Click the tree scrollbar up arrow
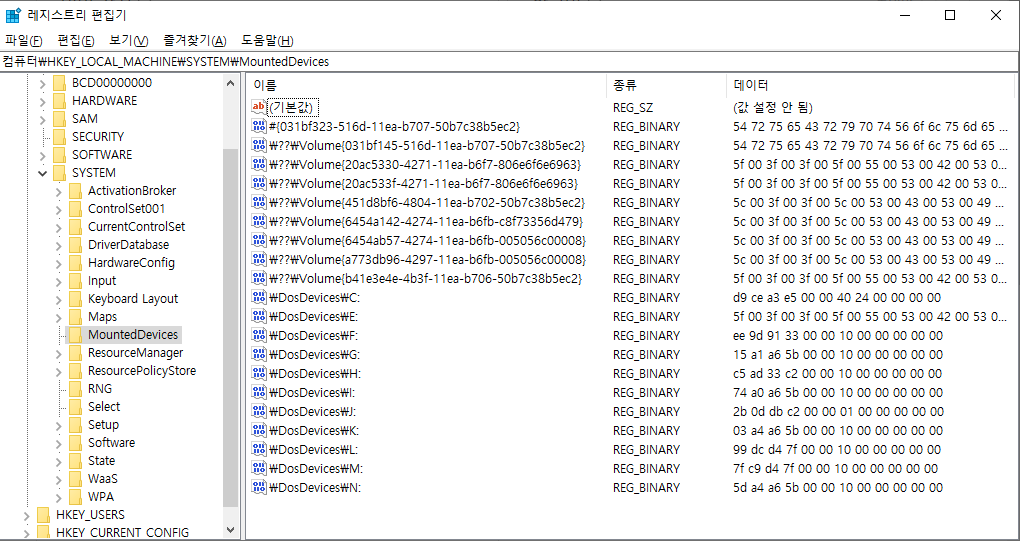Screen dimensions: 1020x541 pos(230,83)
